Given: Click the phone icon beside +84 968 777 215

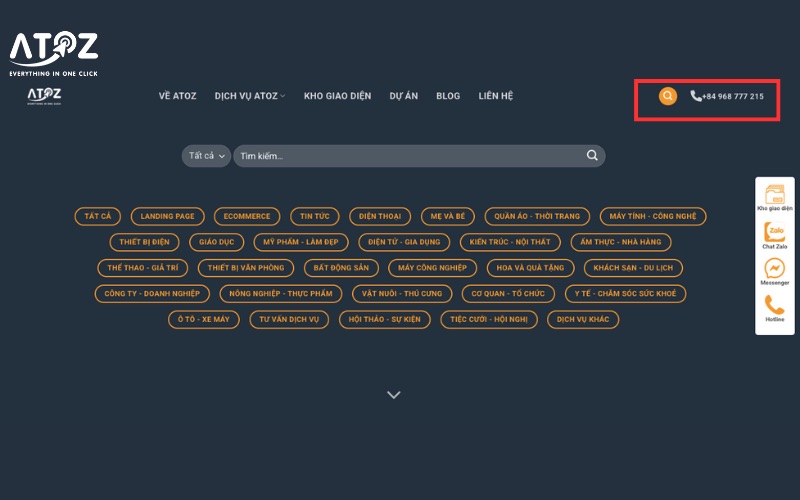Looking at the screenshot, I should (695, 96).
